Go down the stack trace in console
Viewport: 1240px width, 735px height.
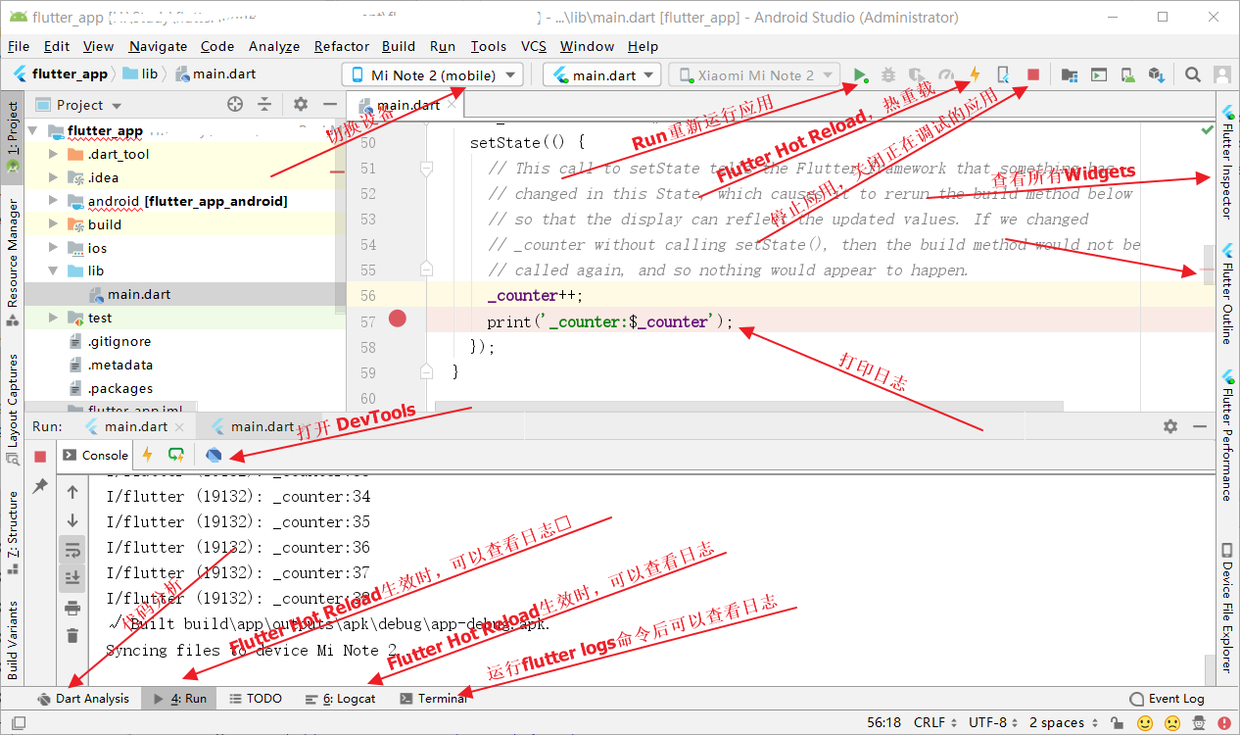tap(73, 521)
